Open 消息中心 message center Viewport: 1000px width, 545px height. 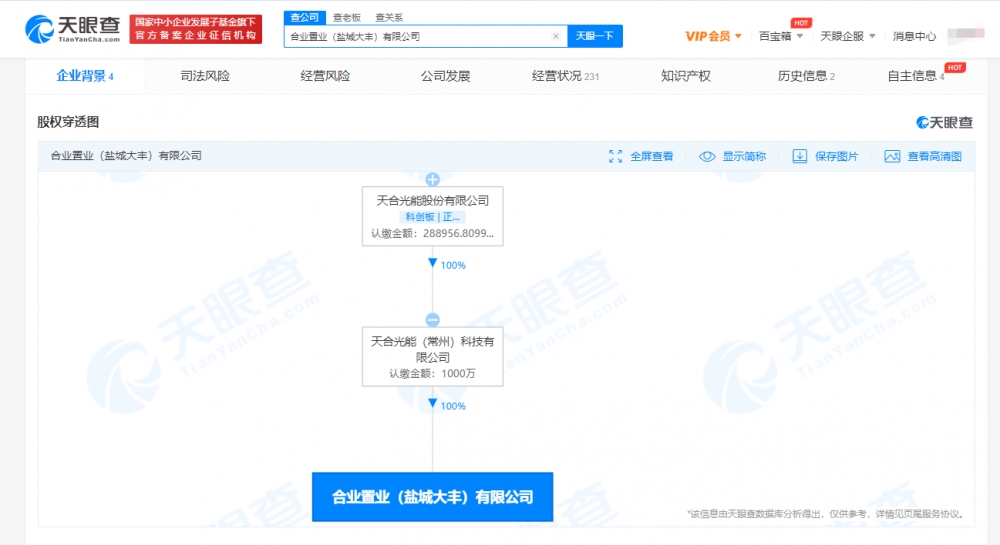914,36
